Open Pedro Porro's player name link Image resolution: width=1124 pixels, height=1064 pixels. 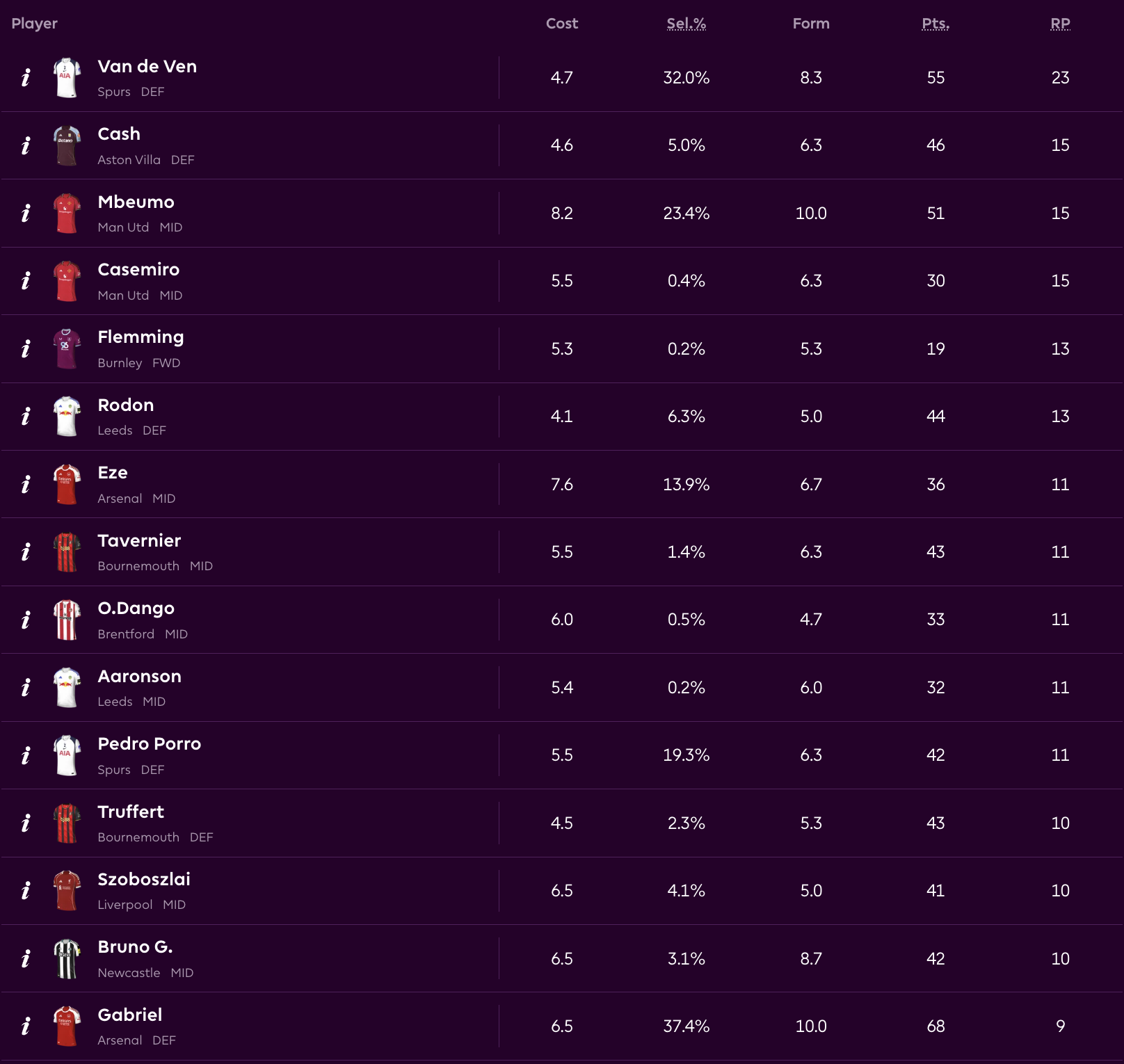pyautogui.click(x=149, y=744)
